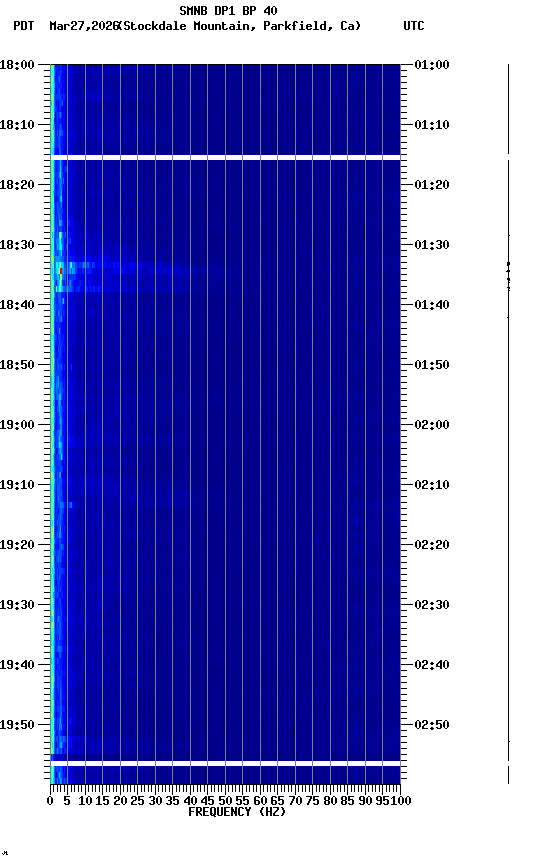Click the 50 Hz frequency axis label

(225, 801)
